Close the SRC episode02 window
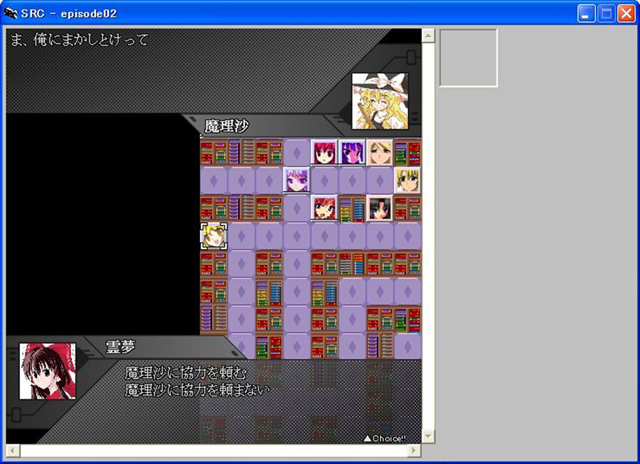 [626, 13]
